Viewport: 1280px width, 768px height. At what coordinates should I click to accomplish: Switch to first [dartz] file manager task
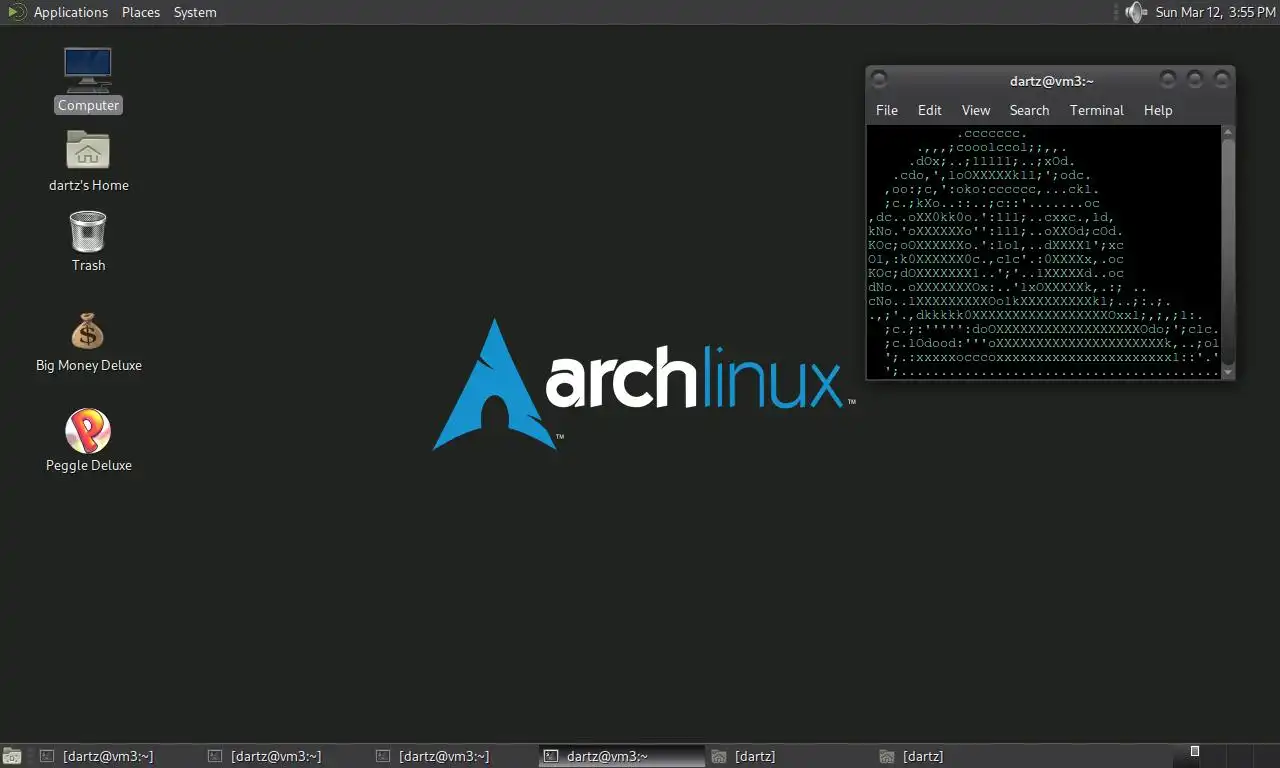coord(790,756)
